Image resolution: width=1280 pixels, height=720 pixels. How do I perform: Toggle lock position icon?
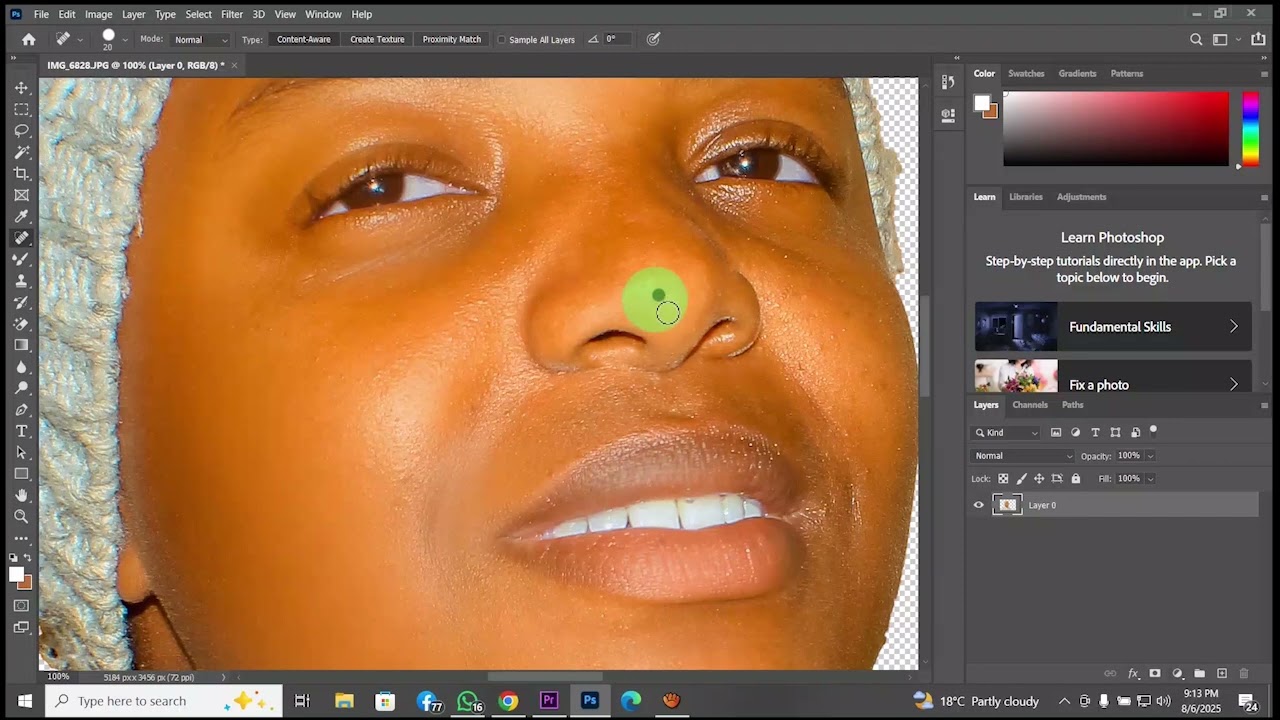tap(1039, 479)
